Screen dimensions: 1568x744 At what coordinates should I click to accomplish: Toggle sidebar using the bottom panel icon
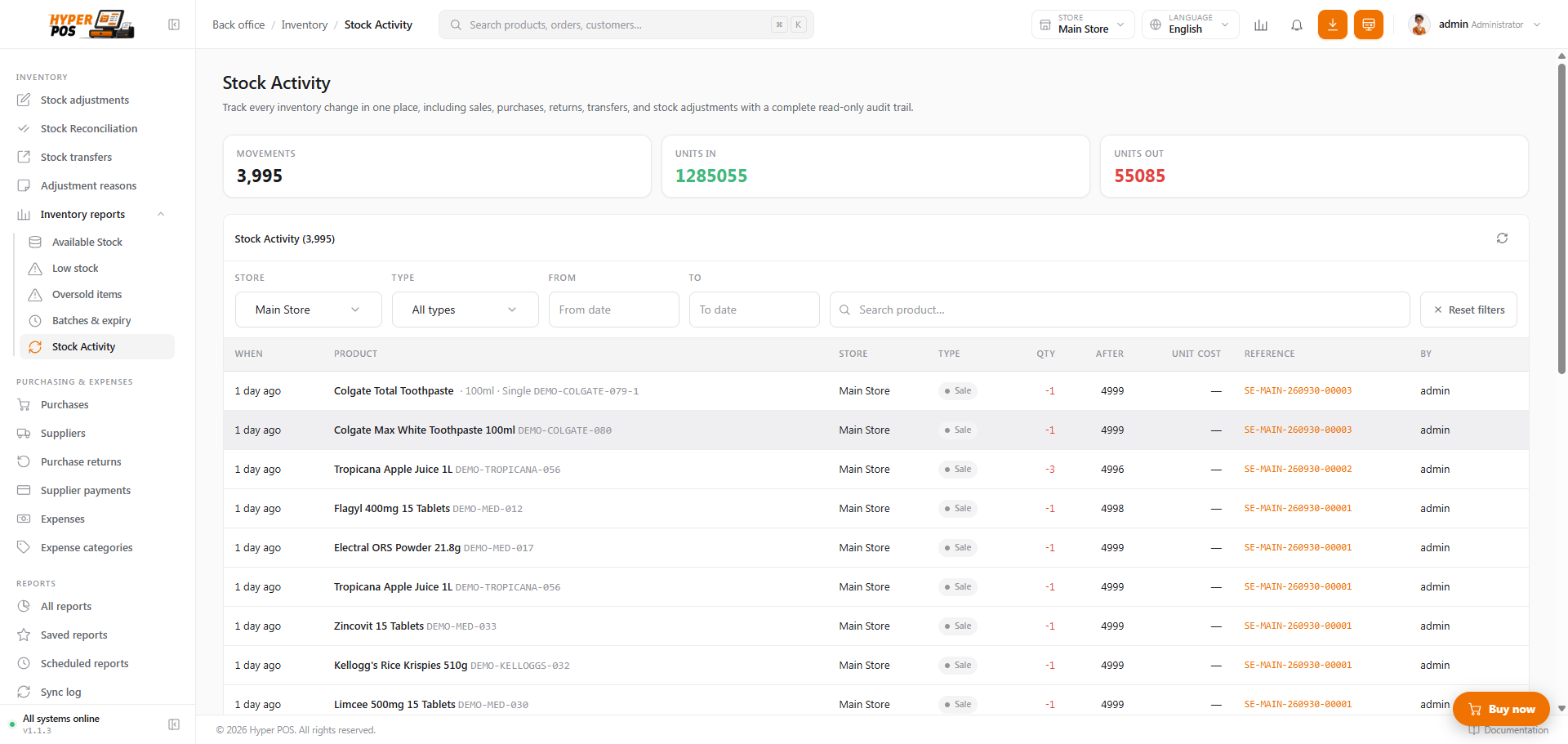tap(174, 724)
